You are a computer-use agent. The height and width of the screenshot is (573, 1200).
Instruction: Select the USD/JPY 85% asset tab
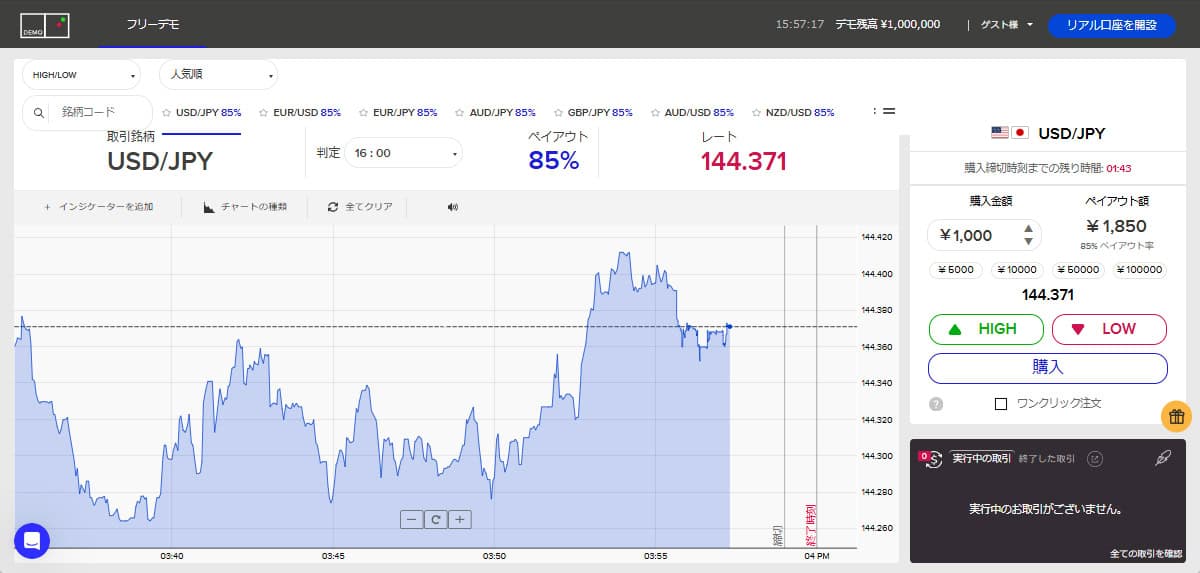201,113
